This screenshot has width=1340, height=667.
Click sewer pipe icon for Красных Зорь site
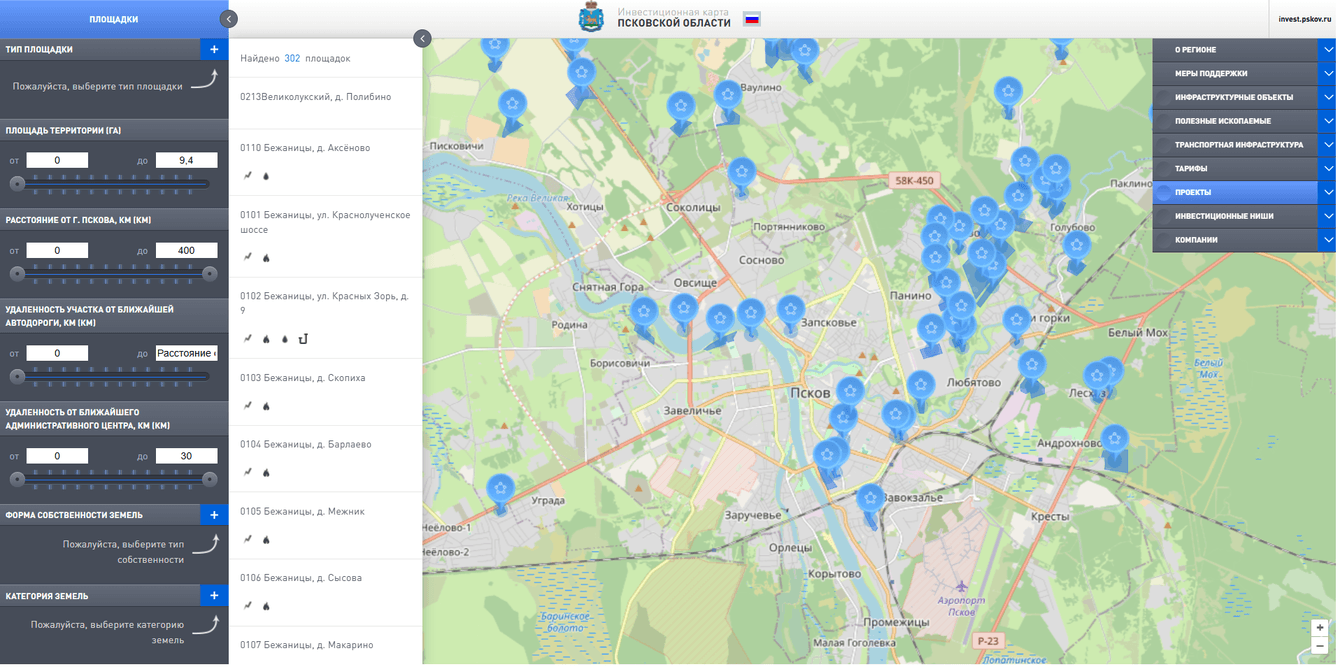tap(303, 338)
